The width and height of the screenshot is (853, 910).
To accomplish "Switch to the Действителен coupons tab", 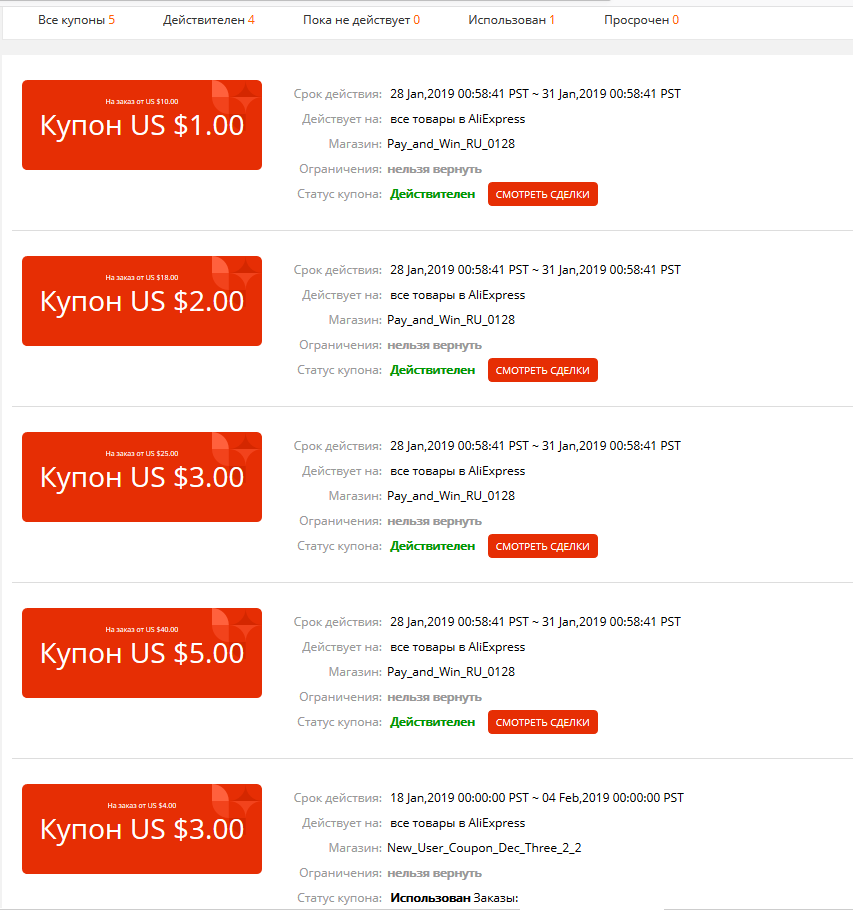I will click(208, 20).
